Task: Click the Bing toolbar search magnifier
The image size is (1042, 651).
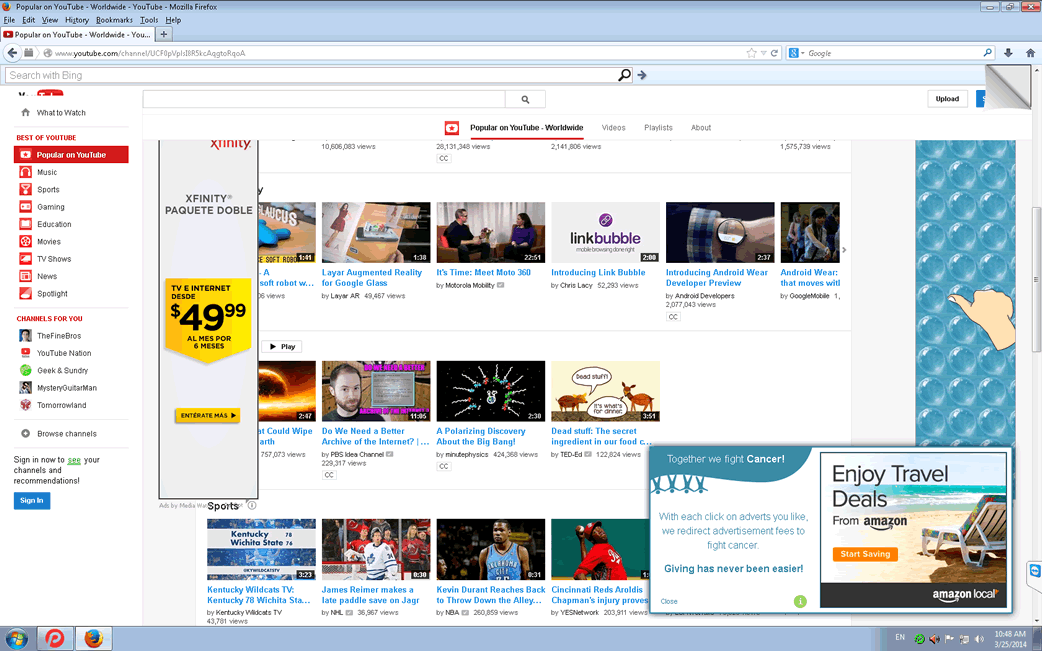Action: 625,75
